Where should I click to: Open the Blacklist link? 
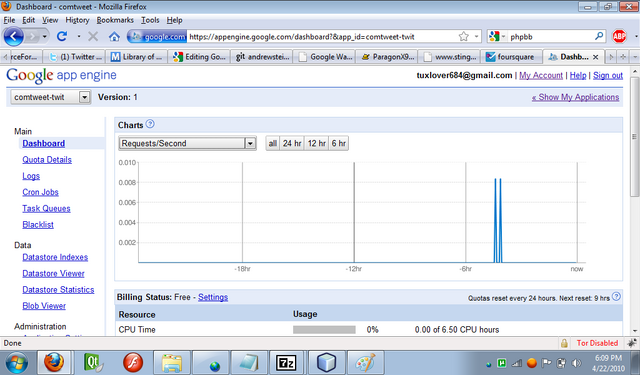[x=38, y=224]
